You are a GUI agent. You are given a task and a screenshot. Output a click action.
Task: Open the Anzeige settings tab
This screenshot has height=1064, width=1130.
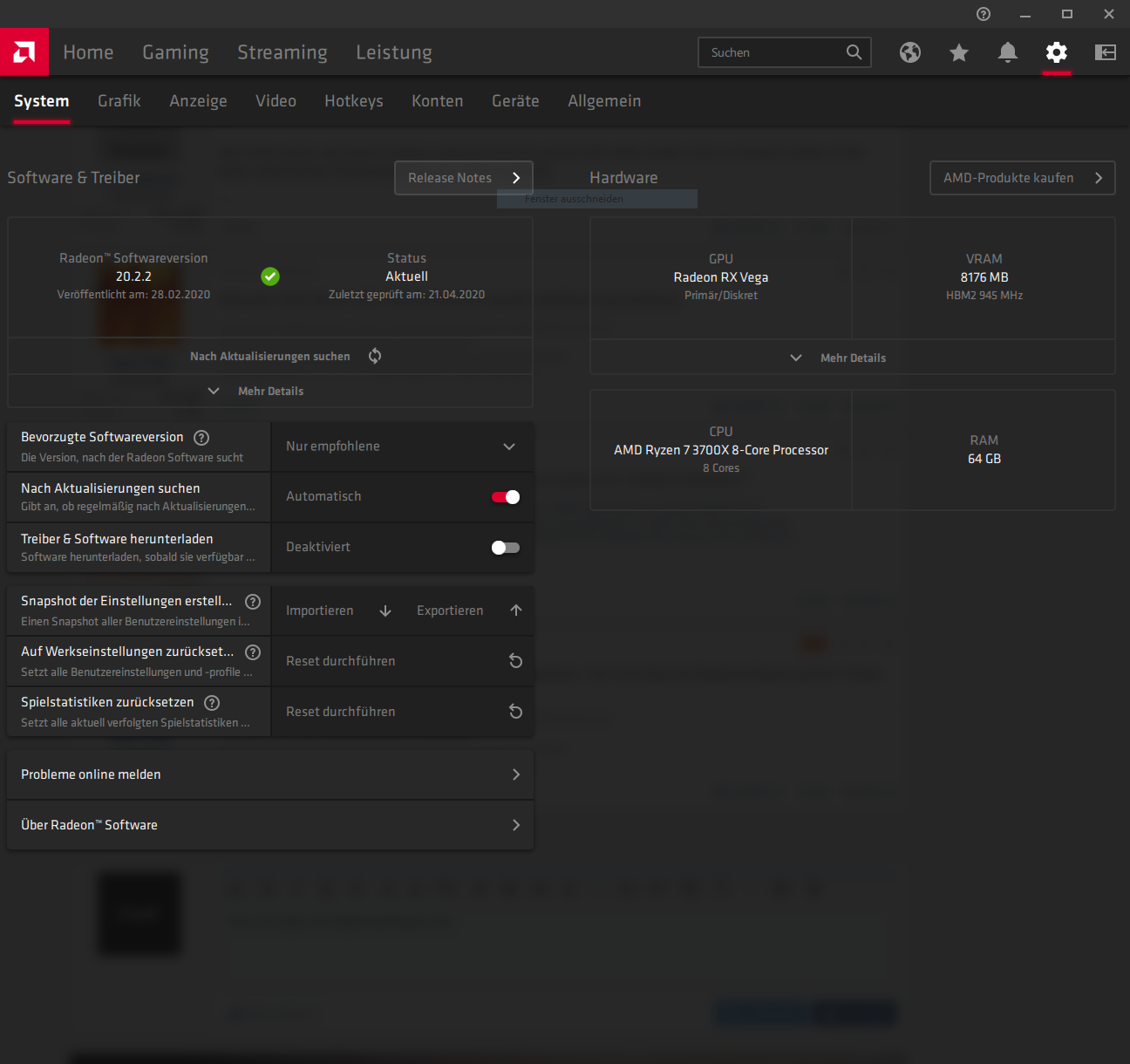click(198, 101)
